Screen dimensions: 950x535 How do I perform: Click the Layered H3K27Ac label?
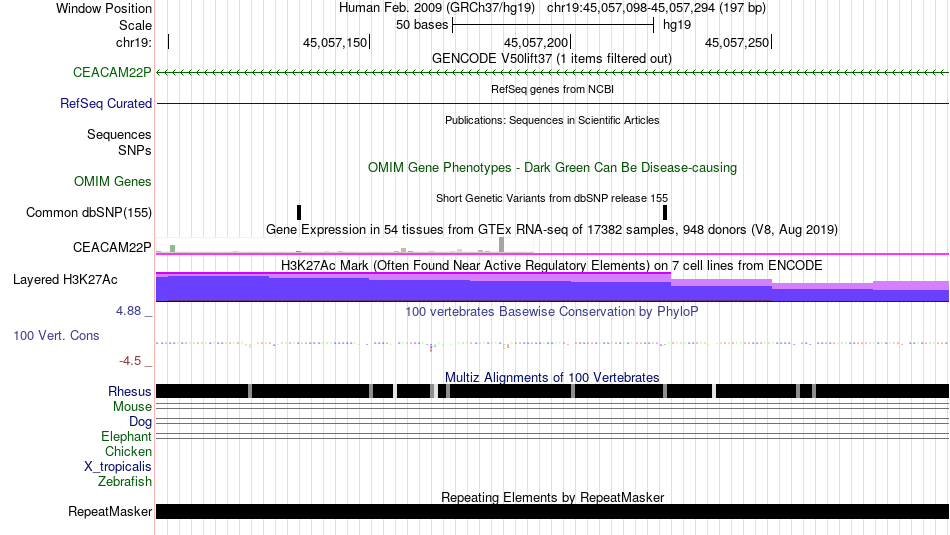[x=65, y=280]
